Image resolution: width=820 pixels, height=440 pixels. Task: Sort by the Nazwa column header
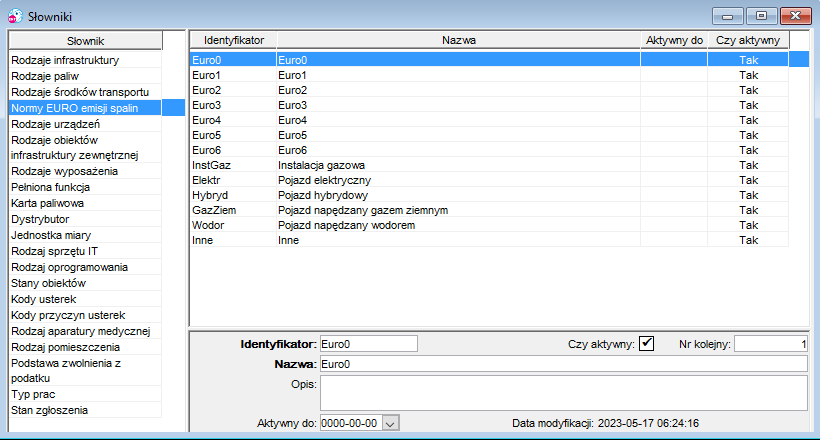(x=459, y=40)
